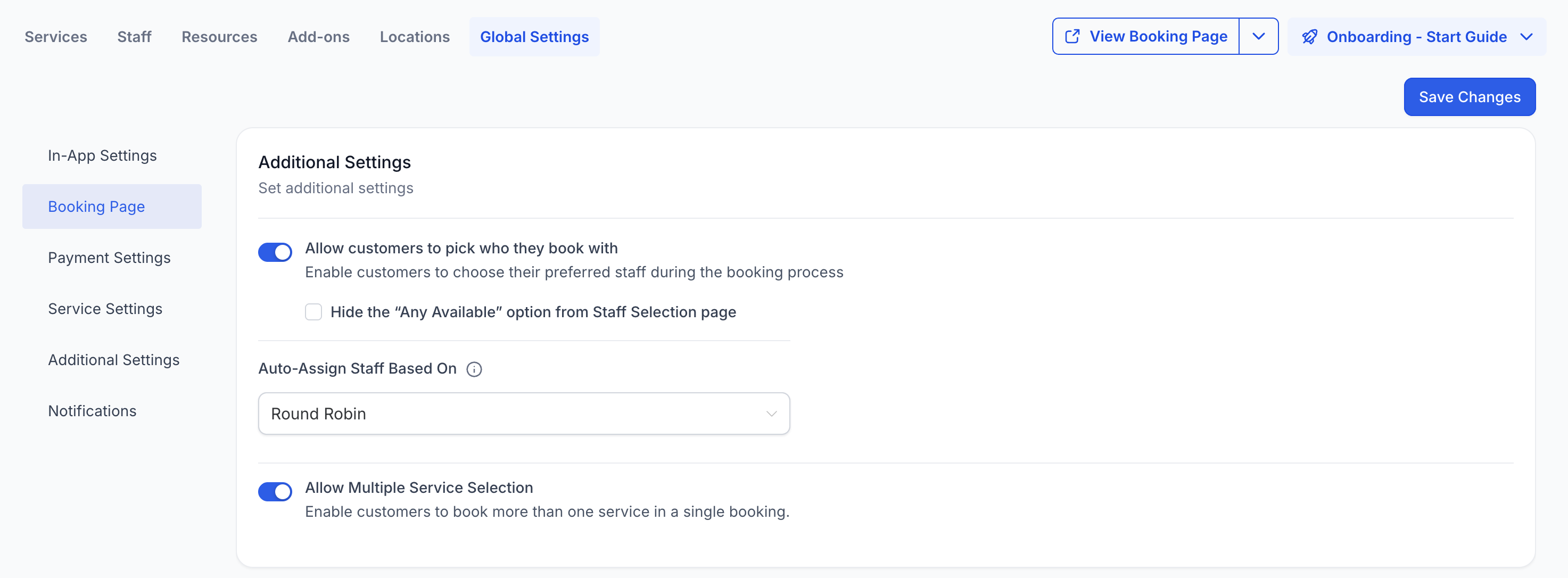Switch to the Services tab
Screen dimensions: 1568x578
(56, 37)
